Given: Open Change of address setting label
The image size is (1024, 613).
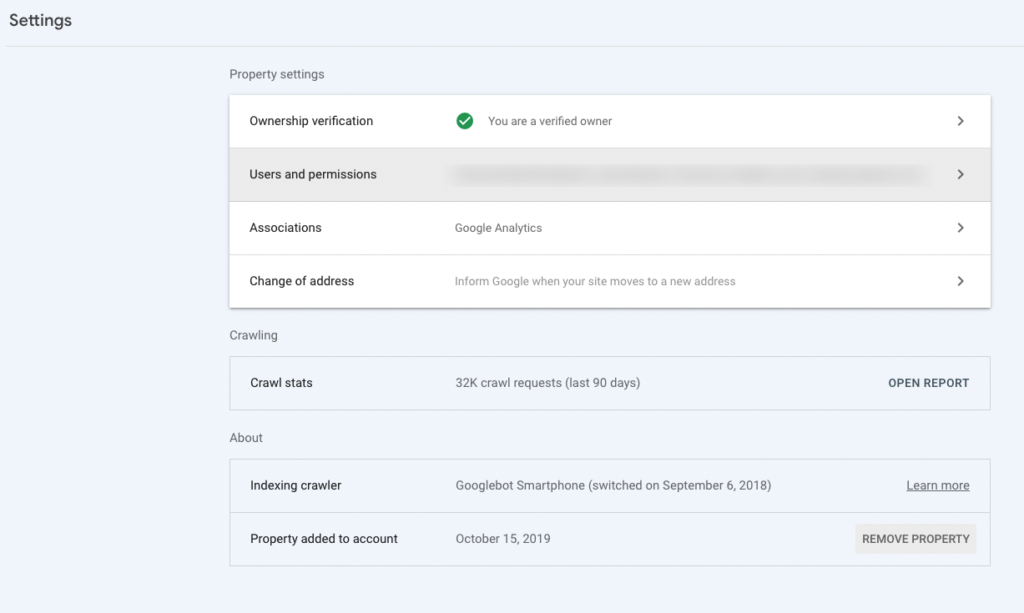Looking at the screenshot, I should pyautogui.click(x=301, y=281).
